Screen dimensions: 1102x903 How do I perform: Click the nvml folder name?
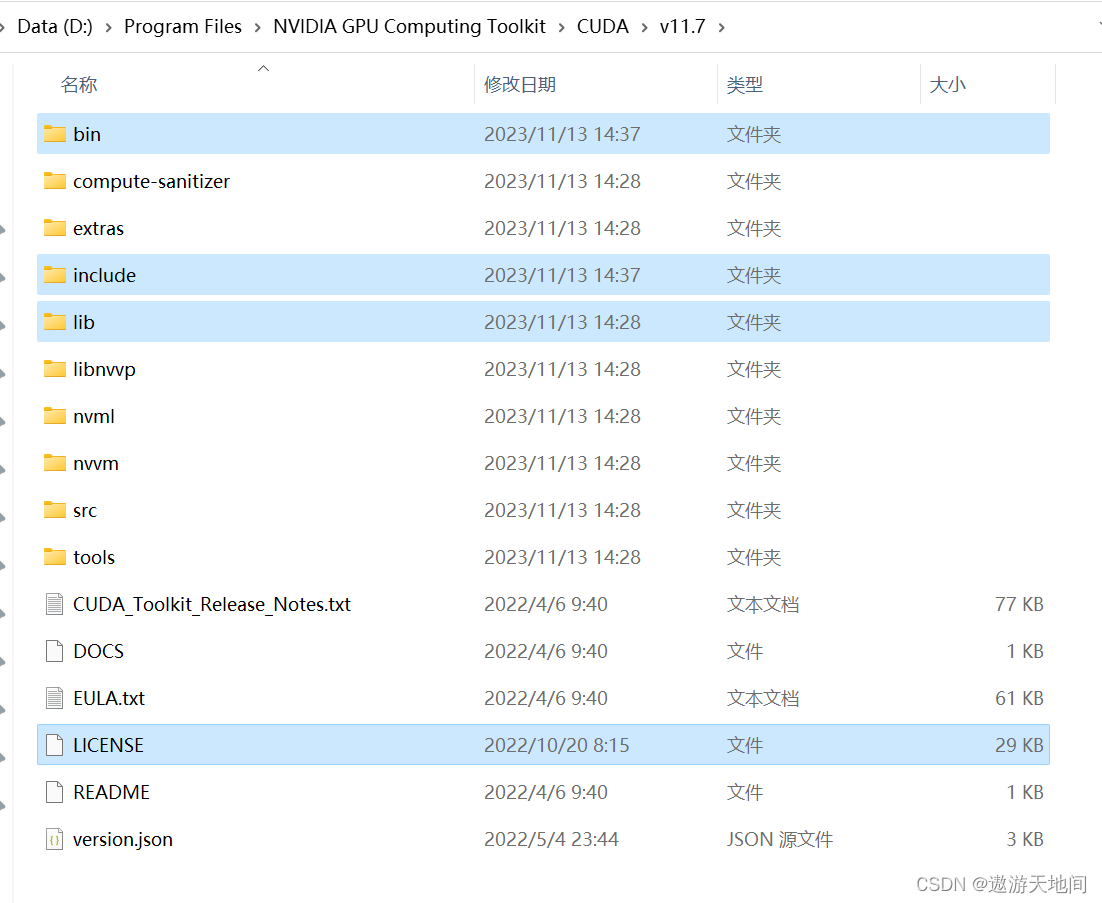pos(93,416)
